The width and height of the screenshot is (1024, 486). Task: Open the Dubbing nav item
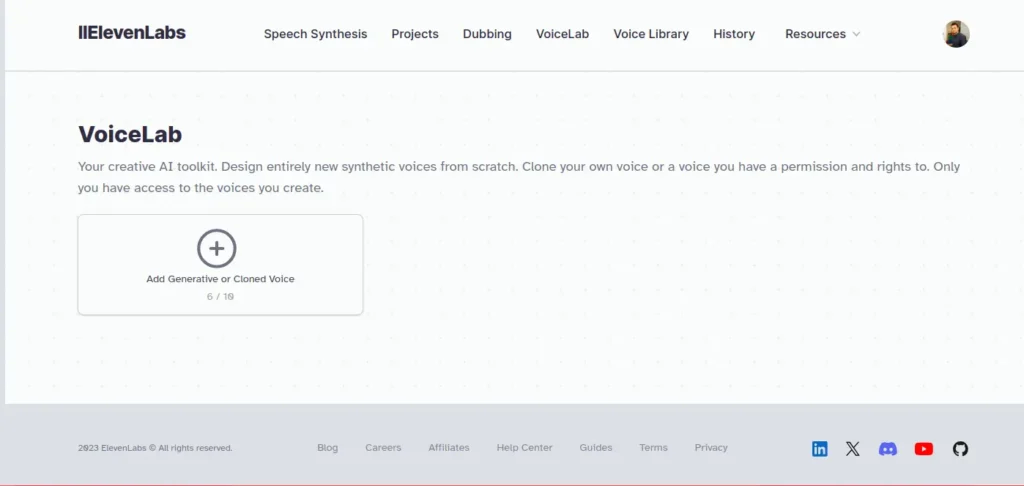(x=487, y=34)
